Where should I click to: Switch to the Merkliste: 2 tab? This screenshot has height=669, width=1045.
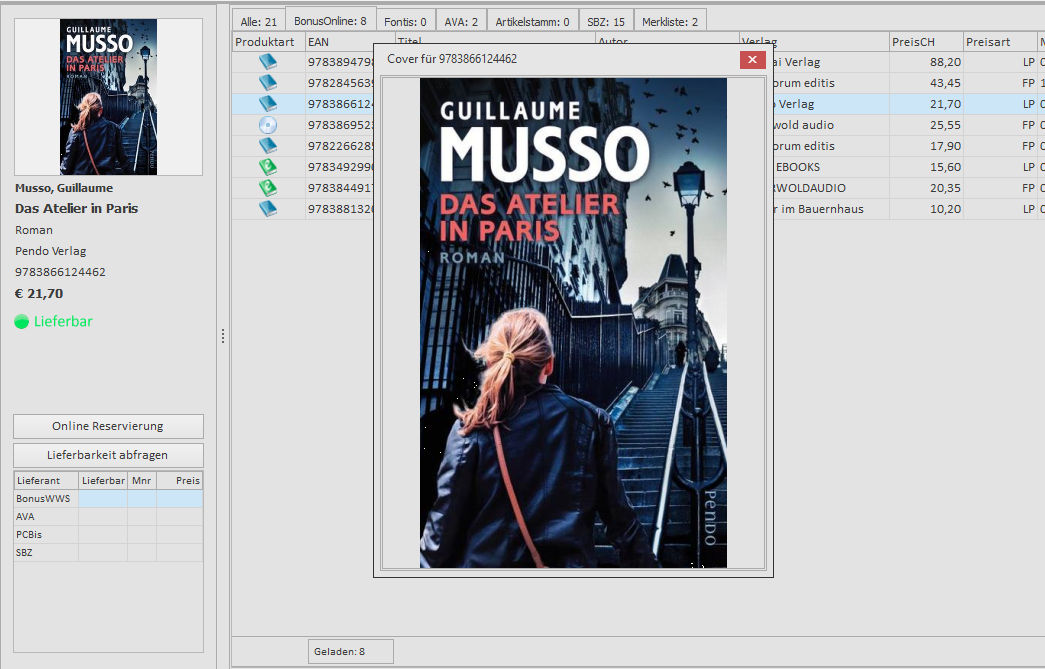tap(670, 21)
